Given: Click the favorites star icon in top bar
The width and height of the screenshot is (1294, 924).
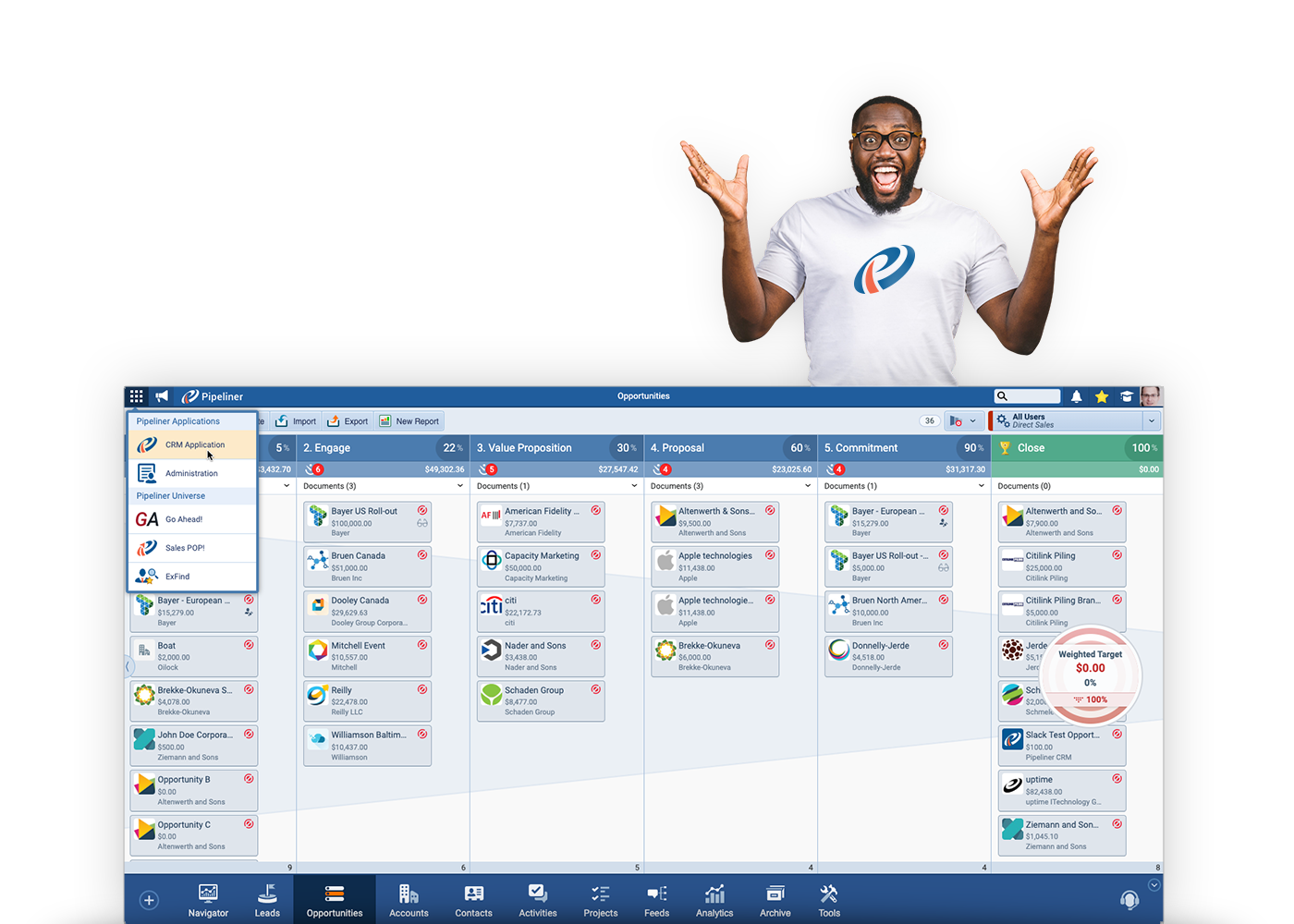Looking at the screenshot, I should (x=1102, y=395).
